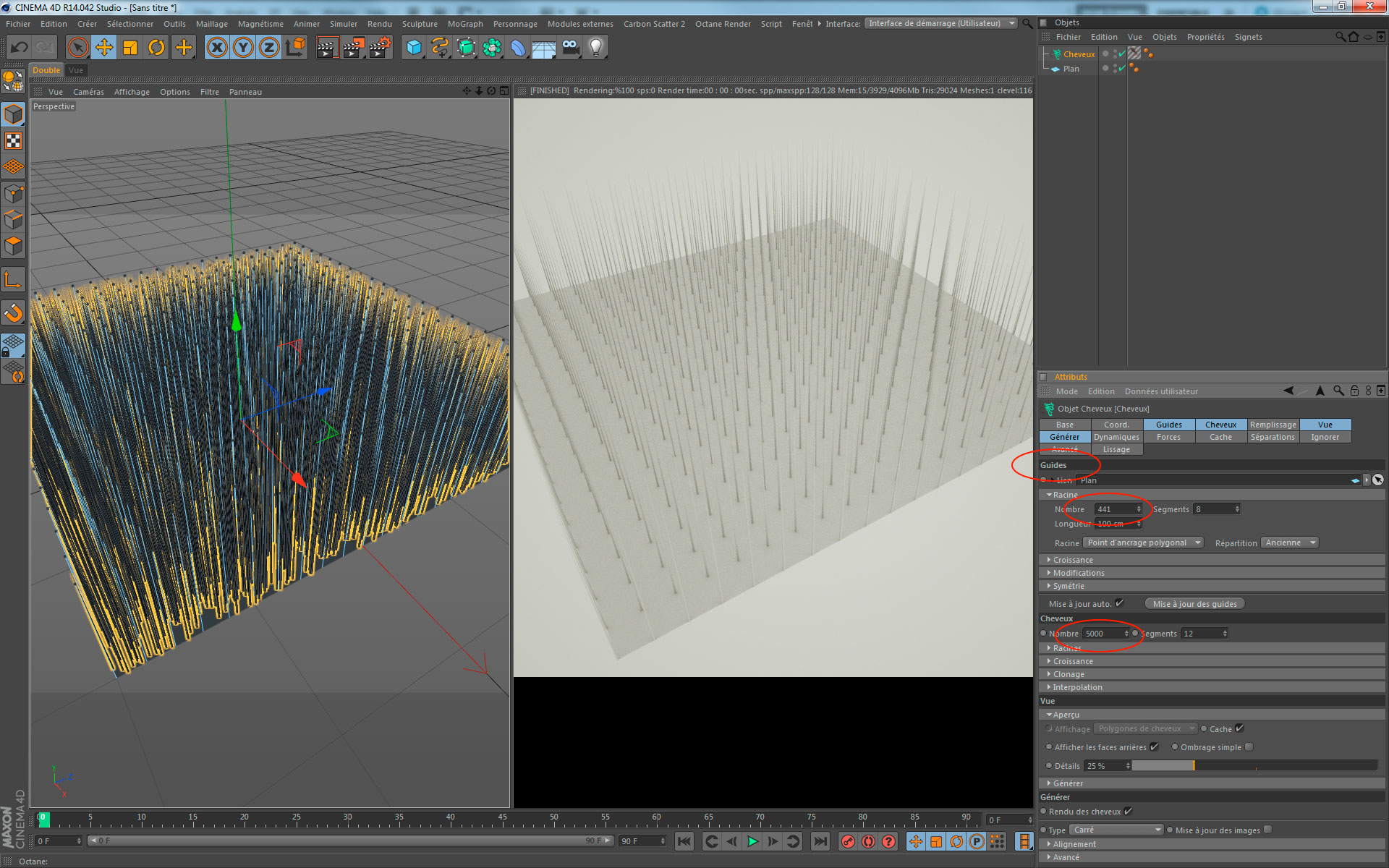
Task: Open the Light object icon
Action: coord(595,48)
